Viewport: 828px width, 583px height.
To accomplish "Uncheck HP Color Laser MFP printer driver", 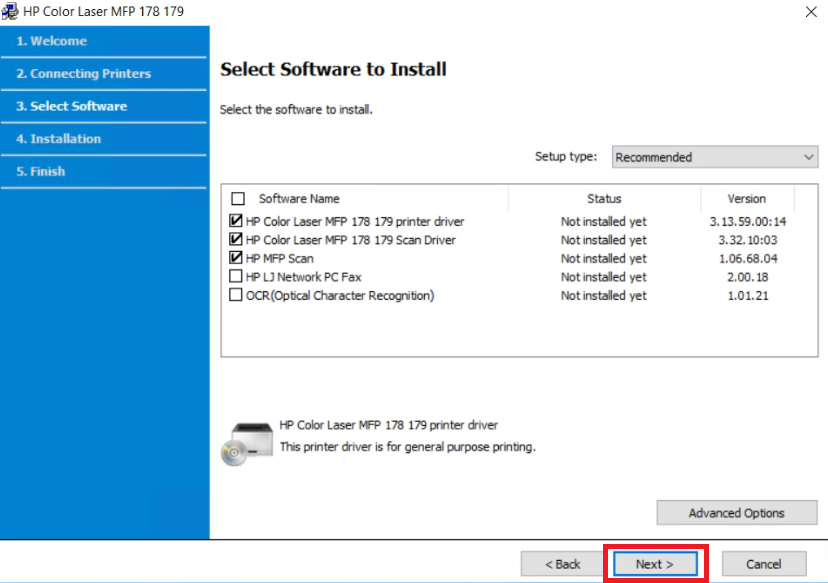I will click(x=236, y=220).
